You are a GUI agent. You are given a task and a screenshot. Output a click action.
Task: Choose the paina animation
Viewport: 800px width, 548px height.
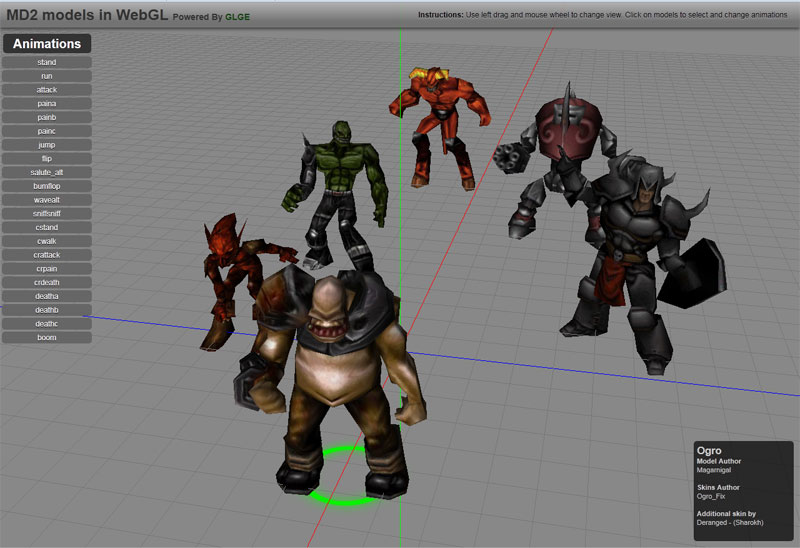coord(47,104)
